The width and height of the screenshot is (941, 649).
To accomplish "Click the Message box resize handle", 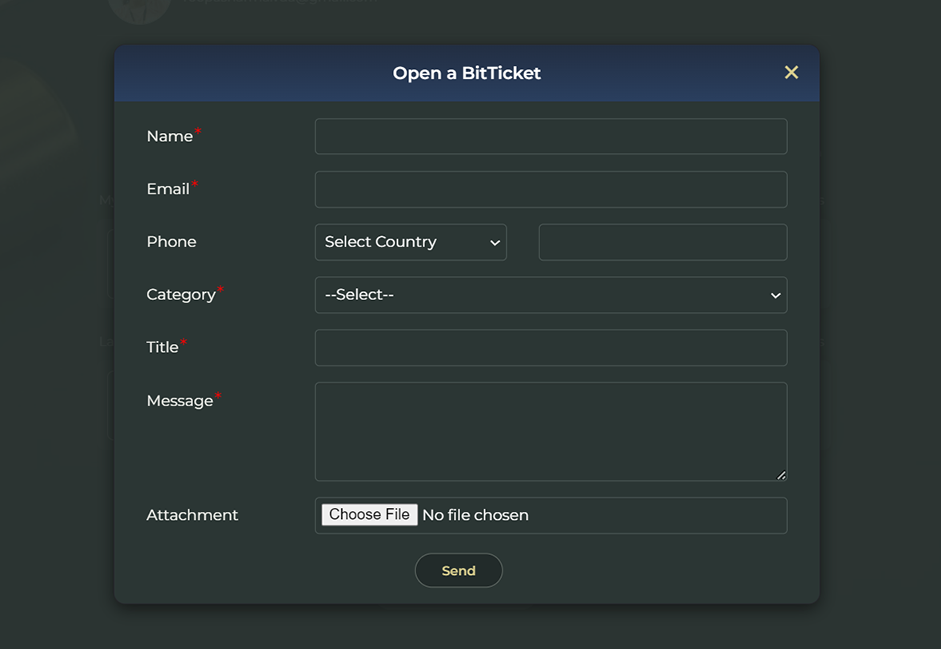I will click(781, 475).
